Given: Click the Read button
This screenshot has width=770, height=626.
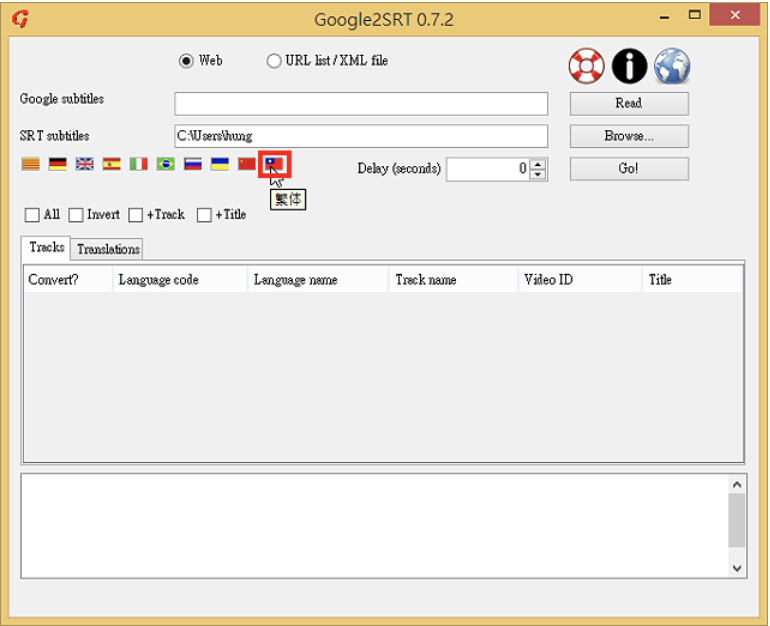Looking at the screenshot, I should [x=629, y=104].
